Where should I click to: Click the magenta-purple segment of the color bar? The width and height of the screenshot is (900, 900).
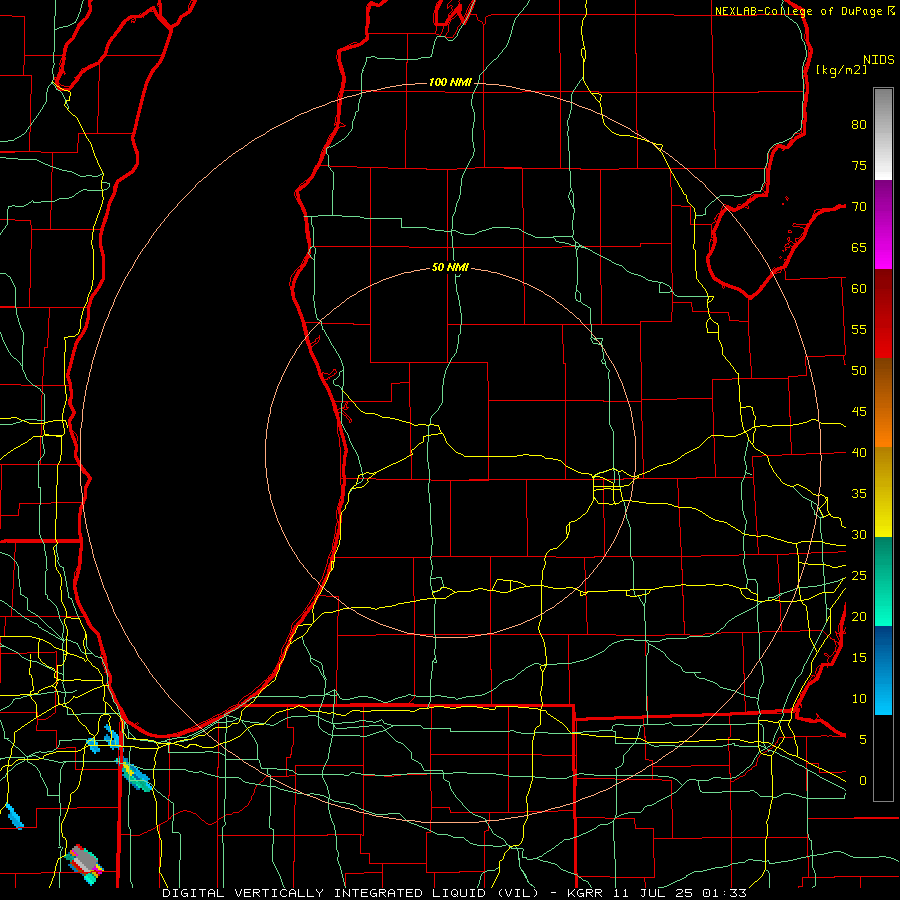coord(883,225)
